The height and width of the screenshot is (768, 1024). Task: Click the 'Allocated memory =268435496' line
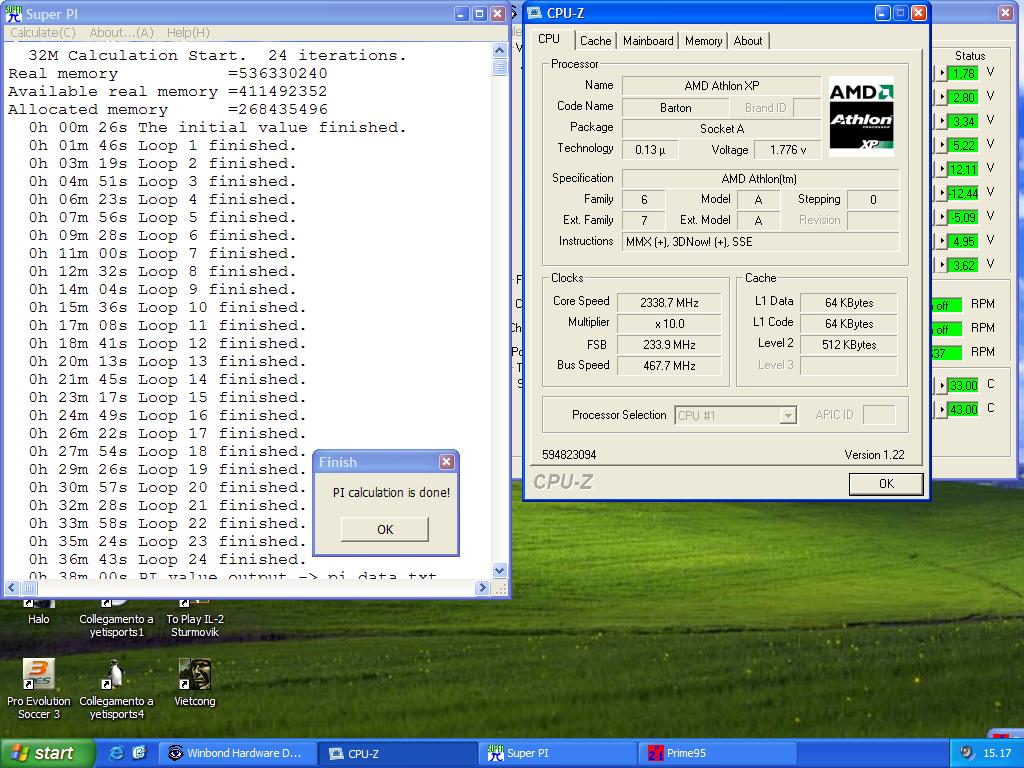168,110
